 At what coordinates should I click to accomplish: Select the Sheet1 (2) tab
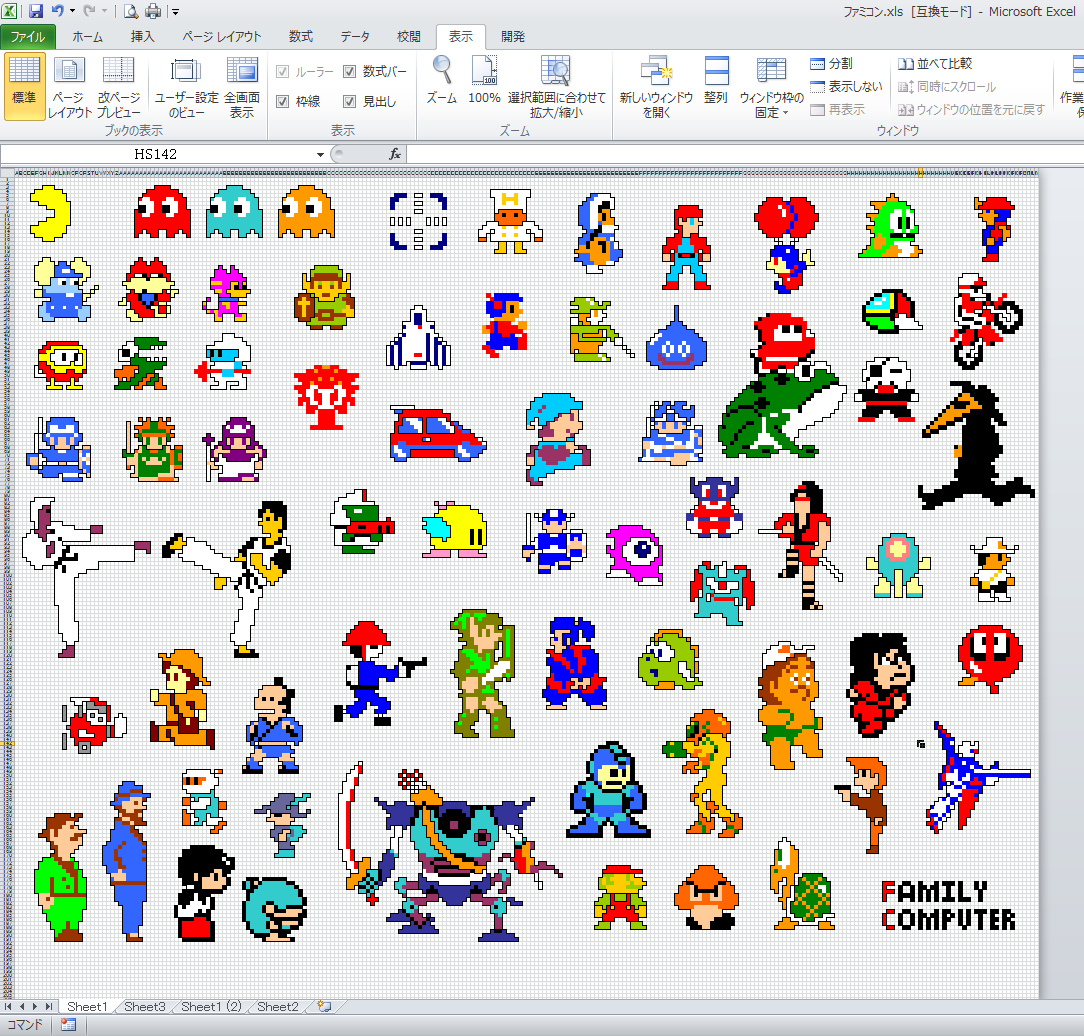(x=211, y=1006)
